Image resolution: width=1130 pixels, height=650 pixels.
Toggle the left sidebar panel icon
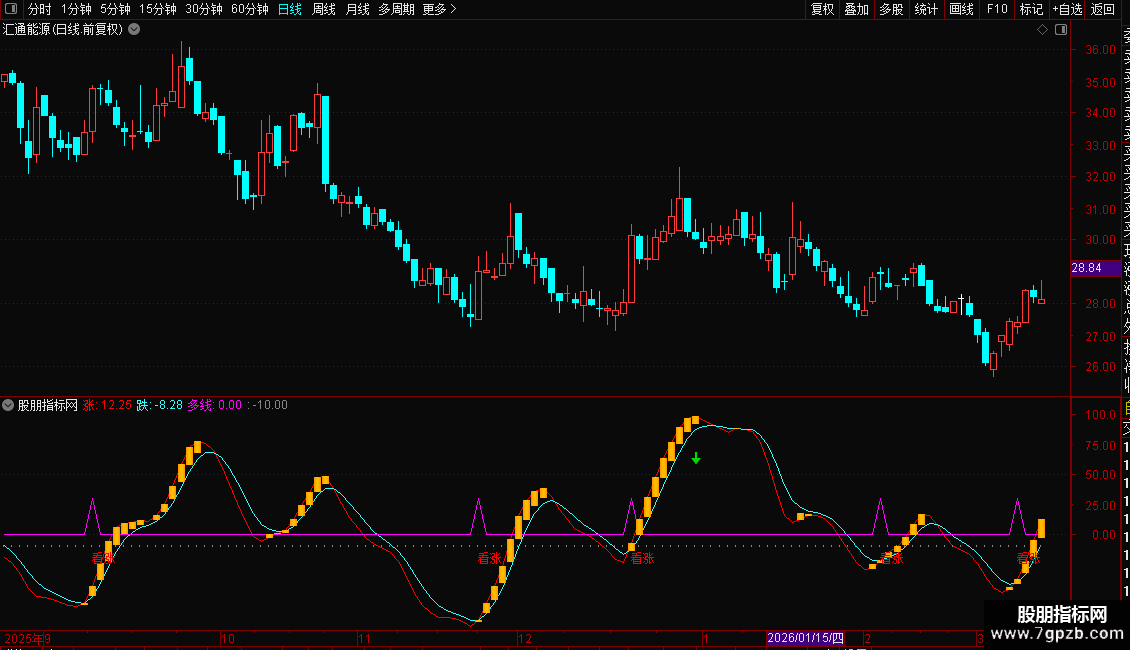(11, 9)
